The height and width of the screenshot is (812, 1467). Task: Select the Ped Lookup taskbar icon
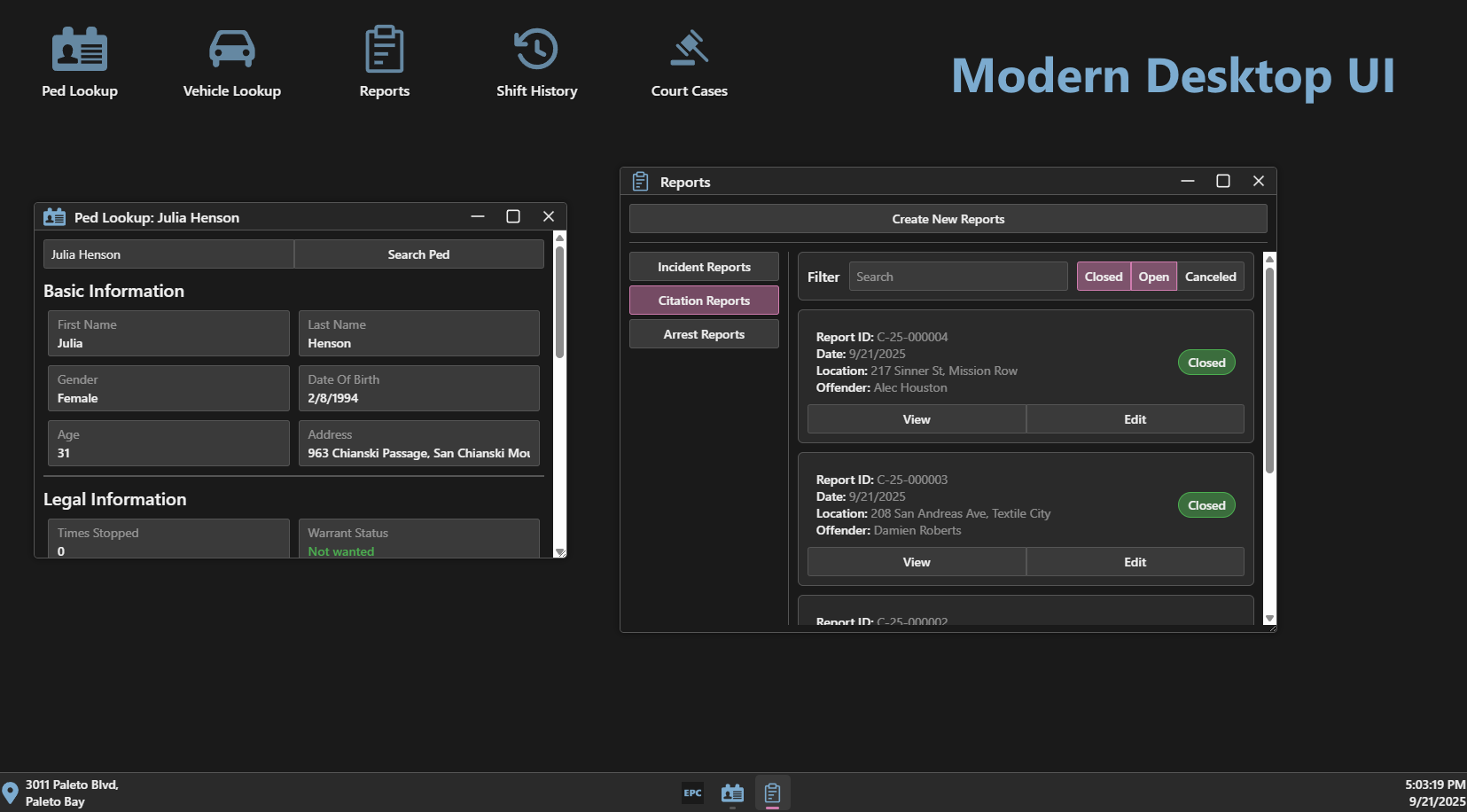point(732,793)
